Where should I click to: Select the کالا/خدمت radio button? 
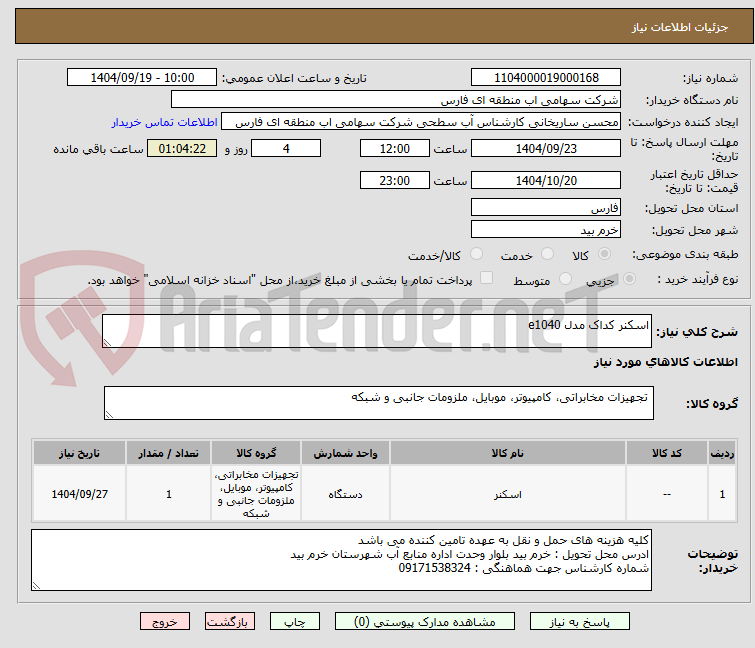coord(476,254)
